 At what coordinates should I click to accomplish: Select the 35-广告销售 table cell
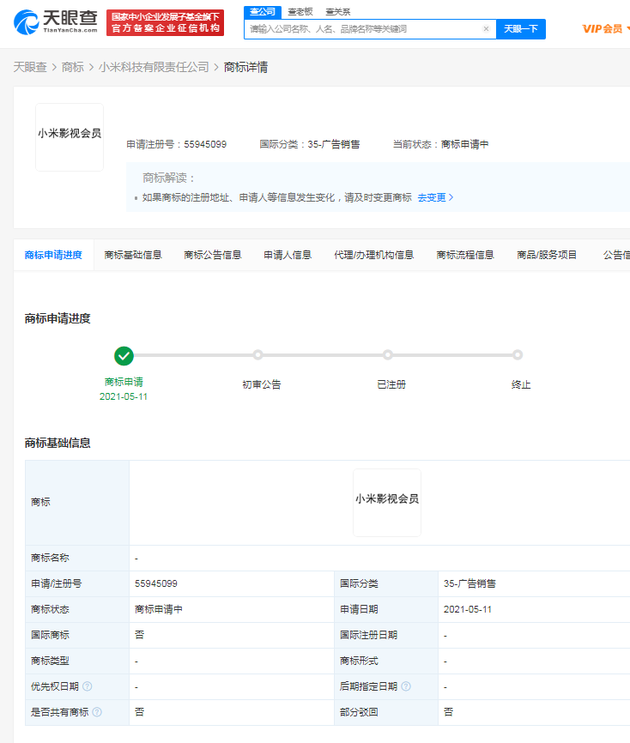pyautogui.click(x=469, y=583)
